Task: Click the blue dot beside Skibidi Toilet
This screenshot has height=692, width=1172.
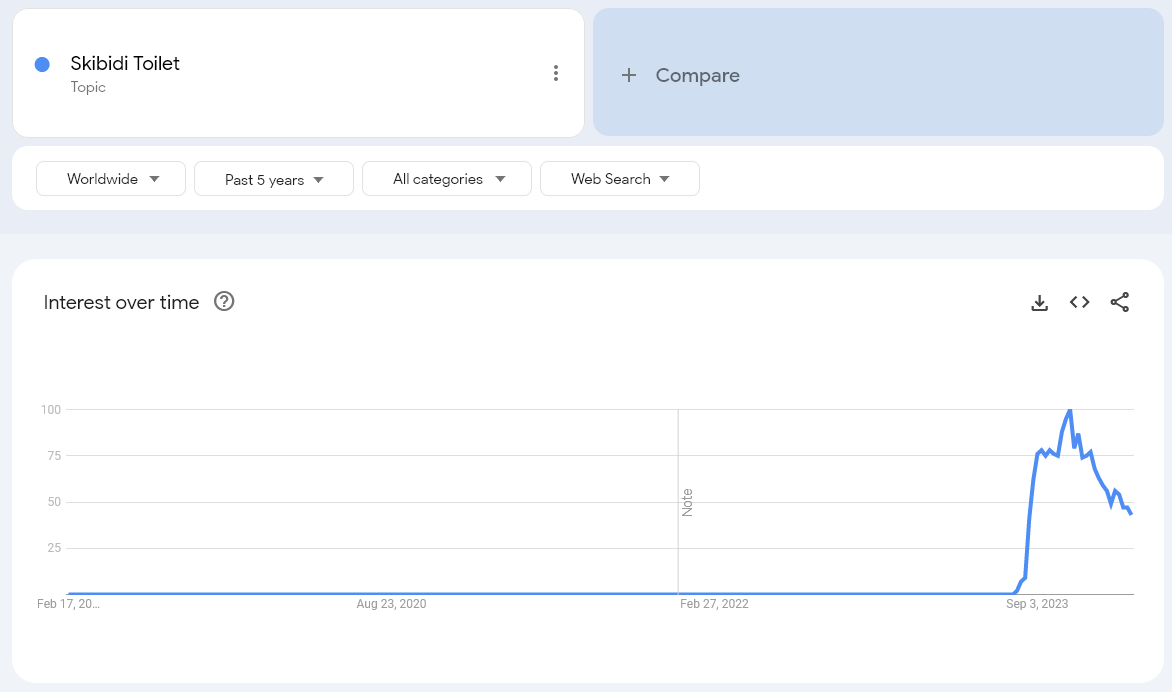Action: [x=43, y=65]
